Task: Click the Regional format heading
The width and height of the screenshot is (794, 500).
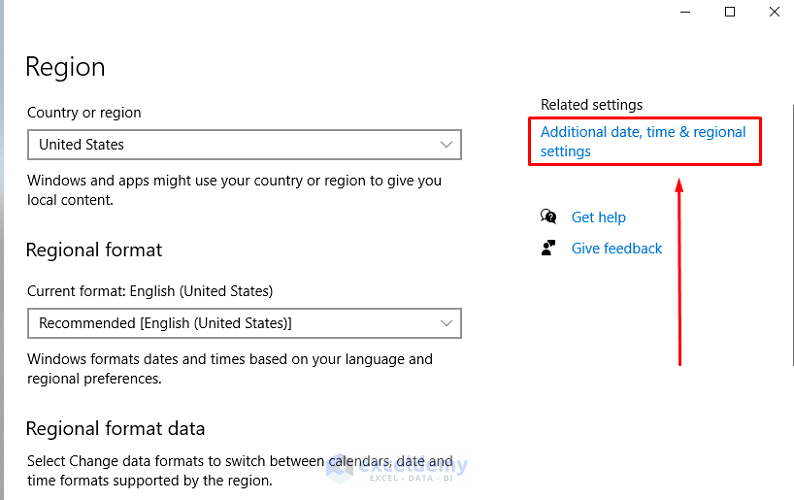Action: coord(94,250)
